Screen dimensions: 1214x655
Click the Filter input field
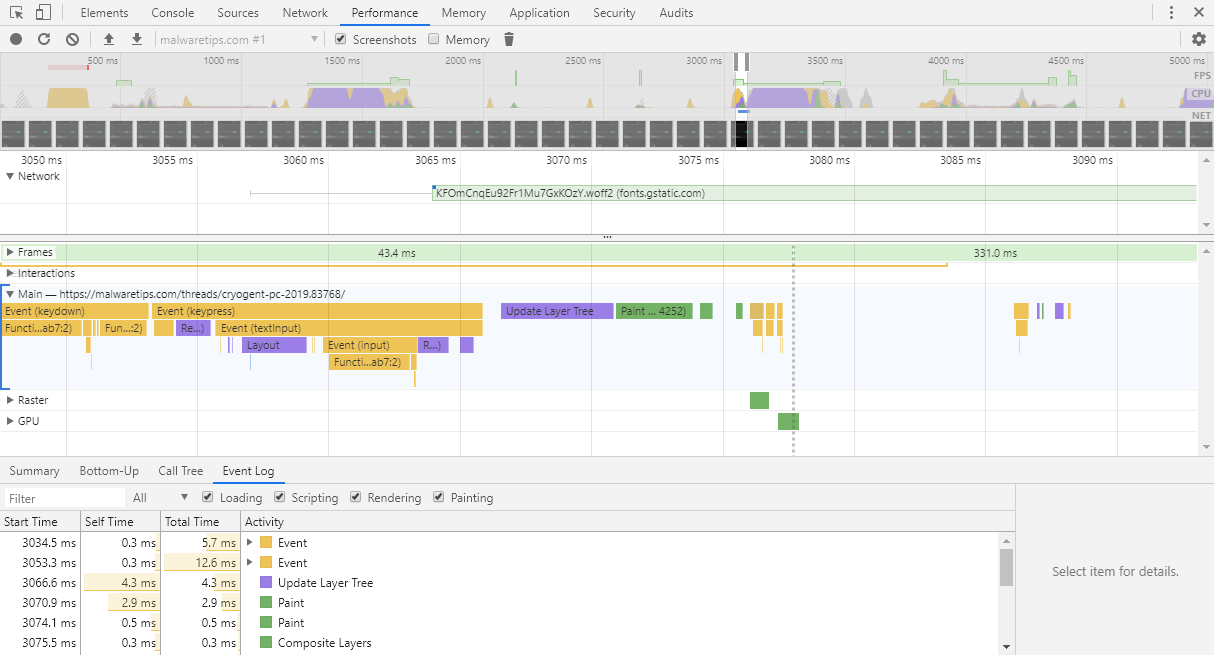tap(62, 498)
